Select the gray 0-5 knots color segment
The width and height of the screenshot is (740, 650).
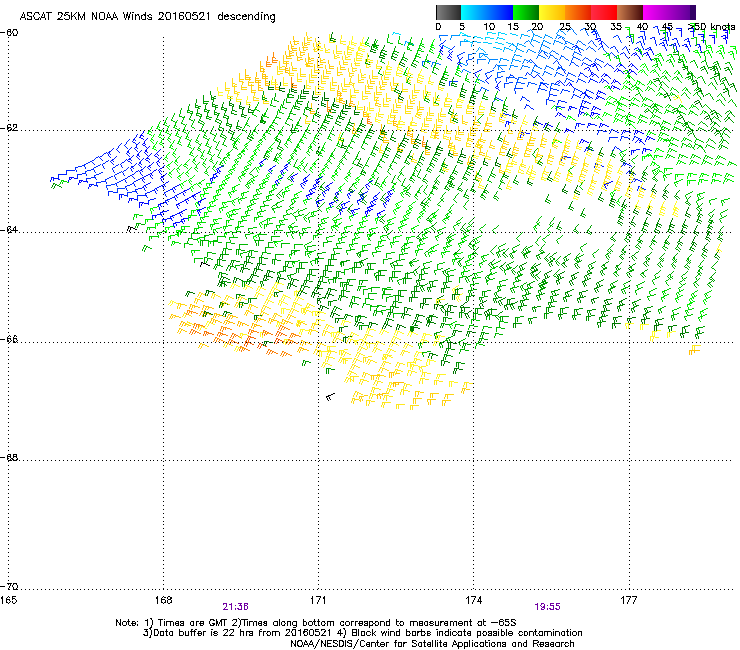(x=448, y=12)
